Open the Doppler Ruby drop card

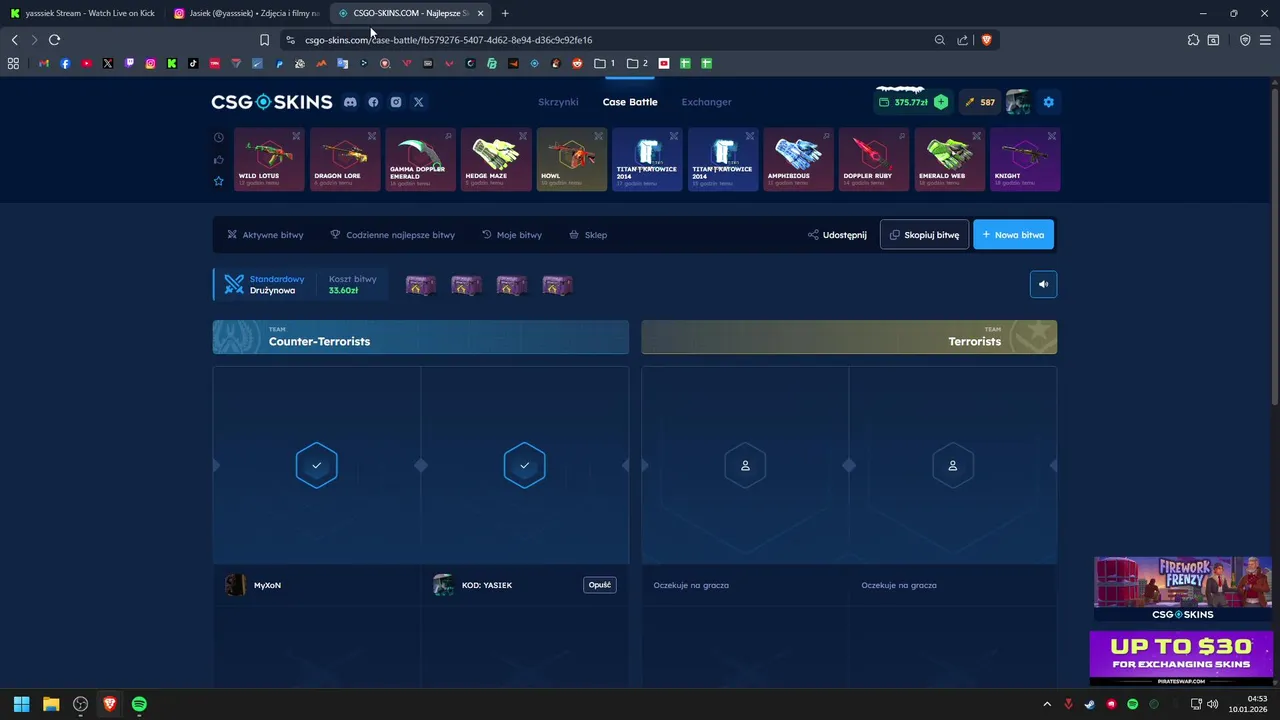click(874, 159)
